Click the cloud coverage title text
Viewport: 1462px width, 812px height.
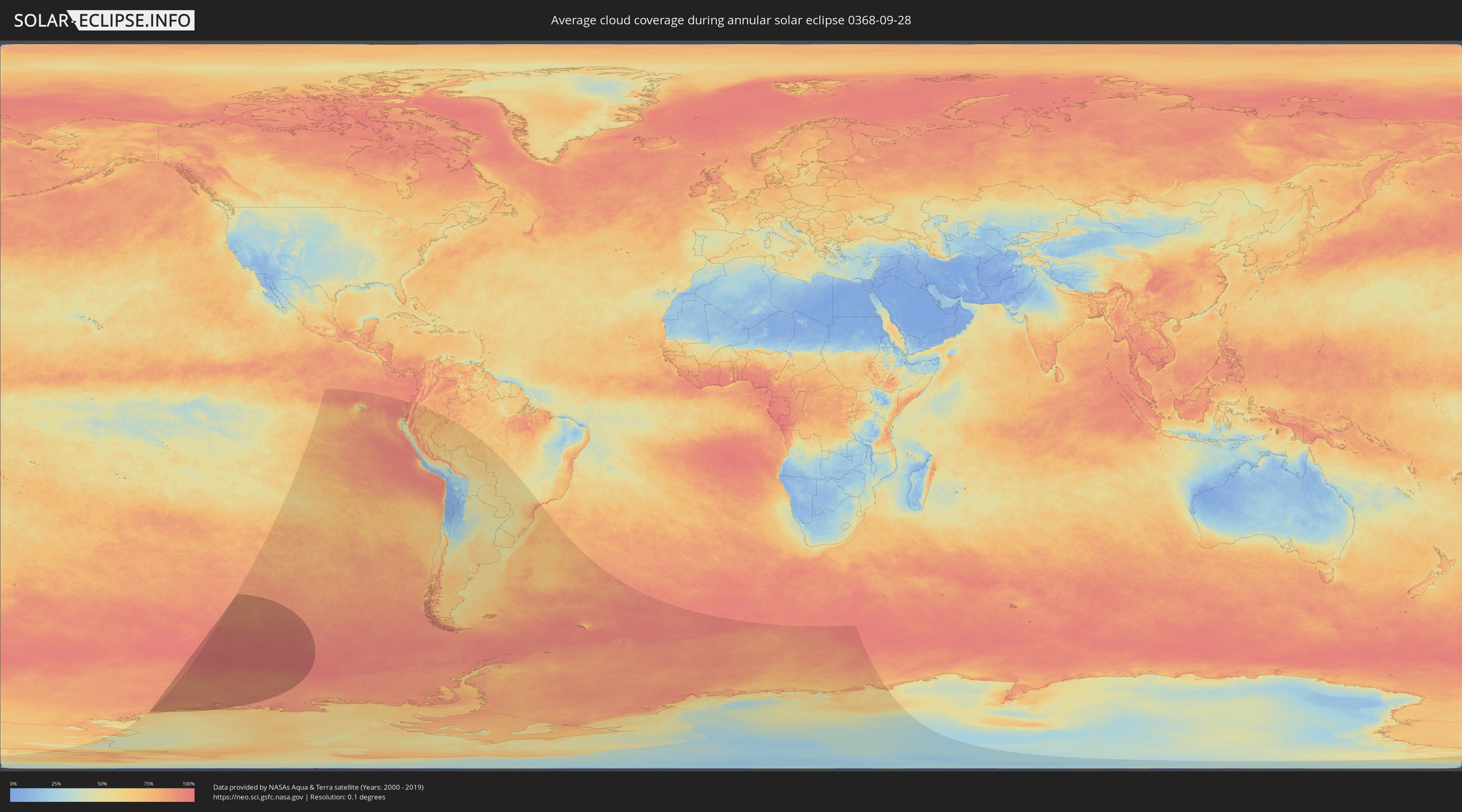(x=731, y=20)
